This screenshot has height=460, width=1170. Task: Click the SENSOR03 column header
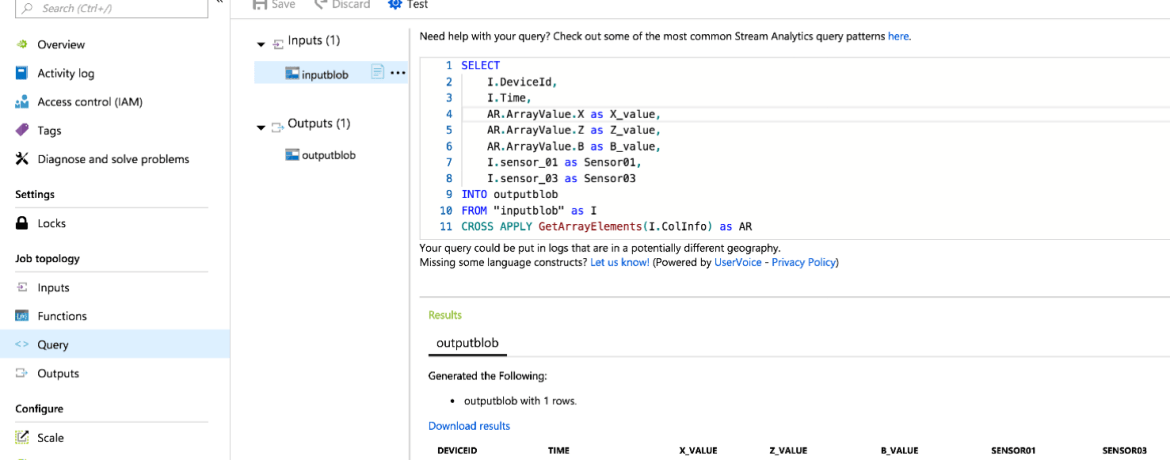[1124, 450]
